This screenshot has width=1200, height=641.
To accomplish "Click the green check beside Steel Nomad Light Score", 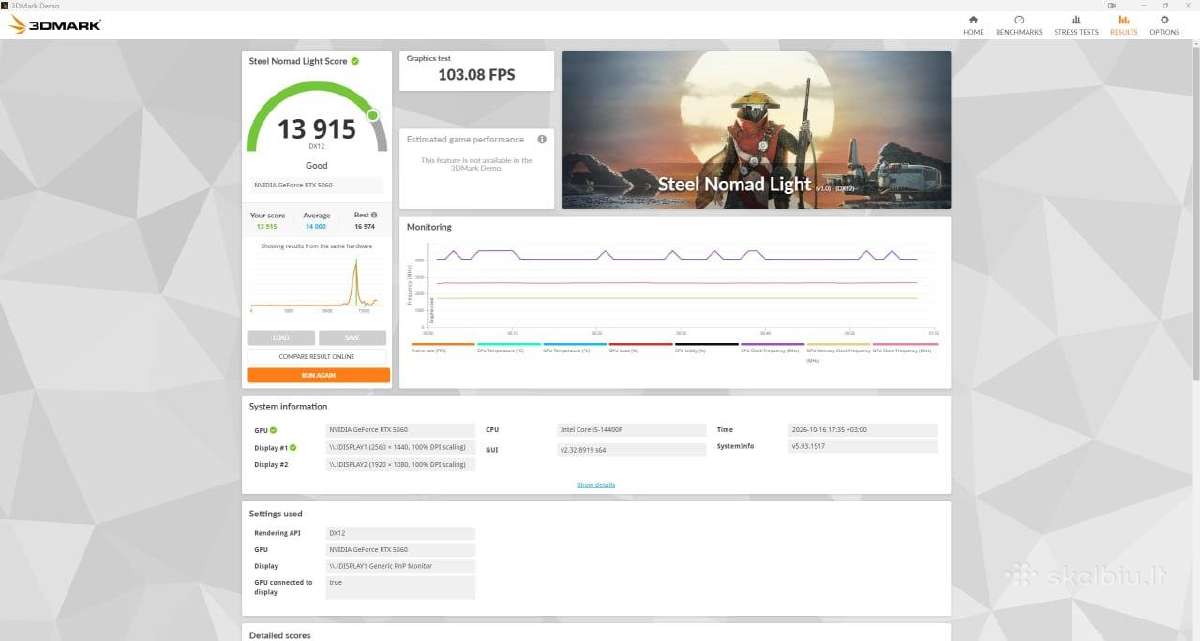I will tap(355, 61).
